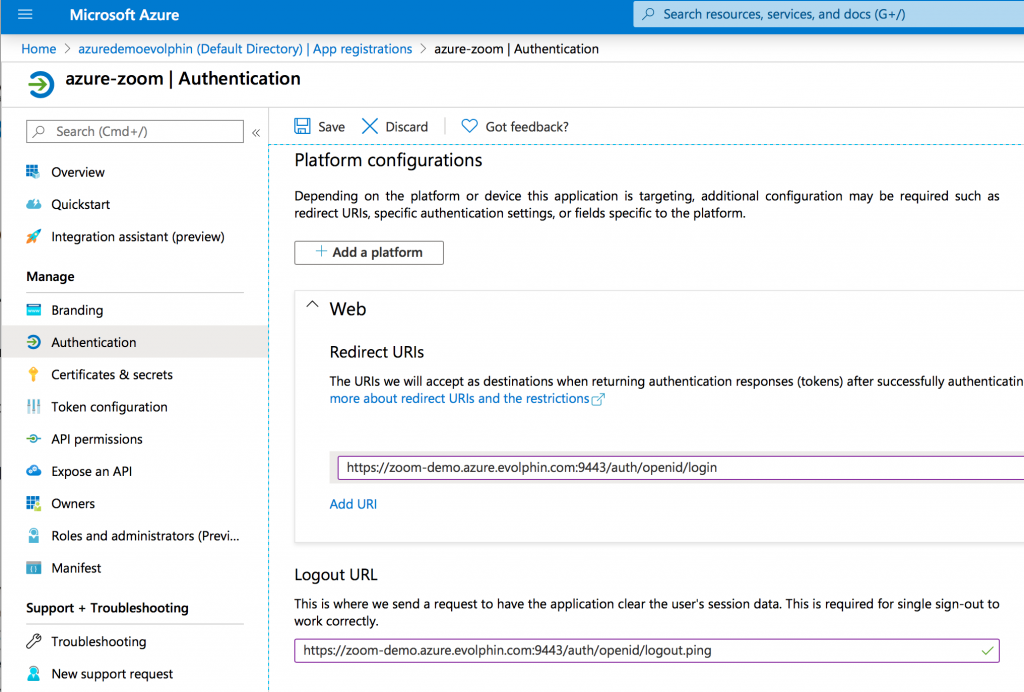
Task: Click the external link icon after restrictions link
Action: pyautogui.click(x=598, y=399)
